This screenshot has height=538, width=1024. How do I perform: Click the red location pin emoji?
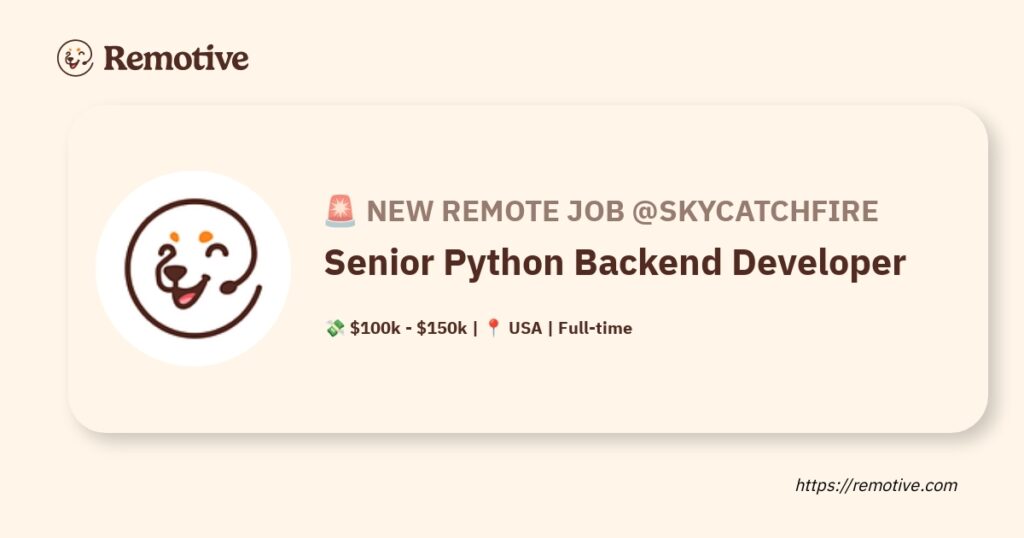[x=493, y=328]
